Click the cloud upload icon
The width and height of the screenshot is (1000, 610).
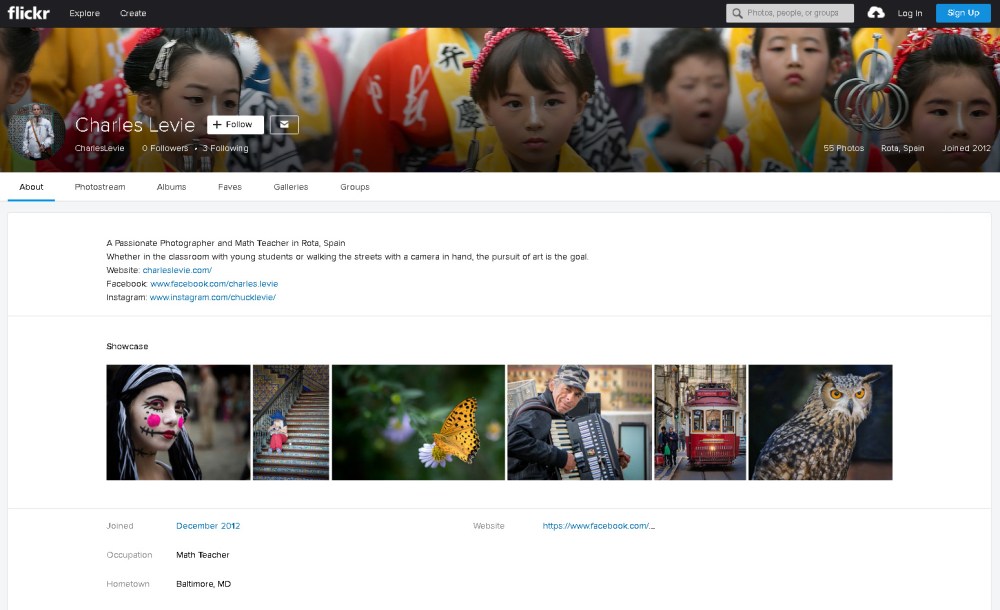[876, 13]
